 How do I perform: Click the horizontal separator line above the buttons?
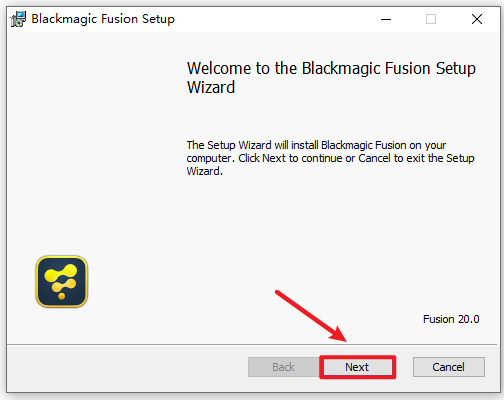point(252,344)
